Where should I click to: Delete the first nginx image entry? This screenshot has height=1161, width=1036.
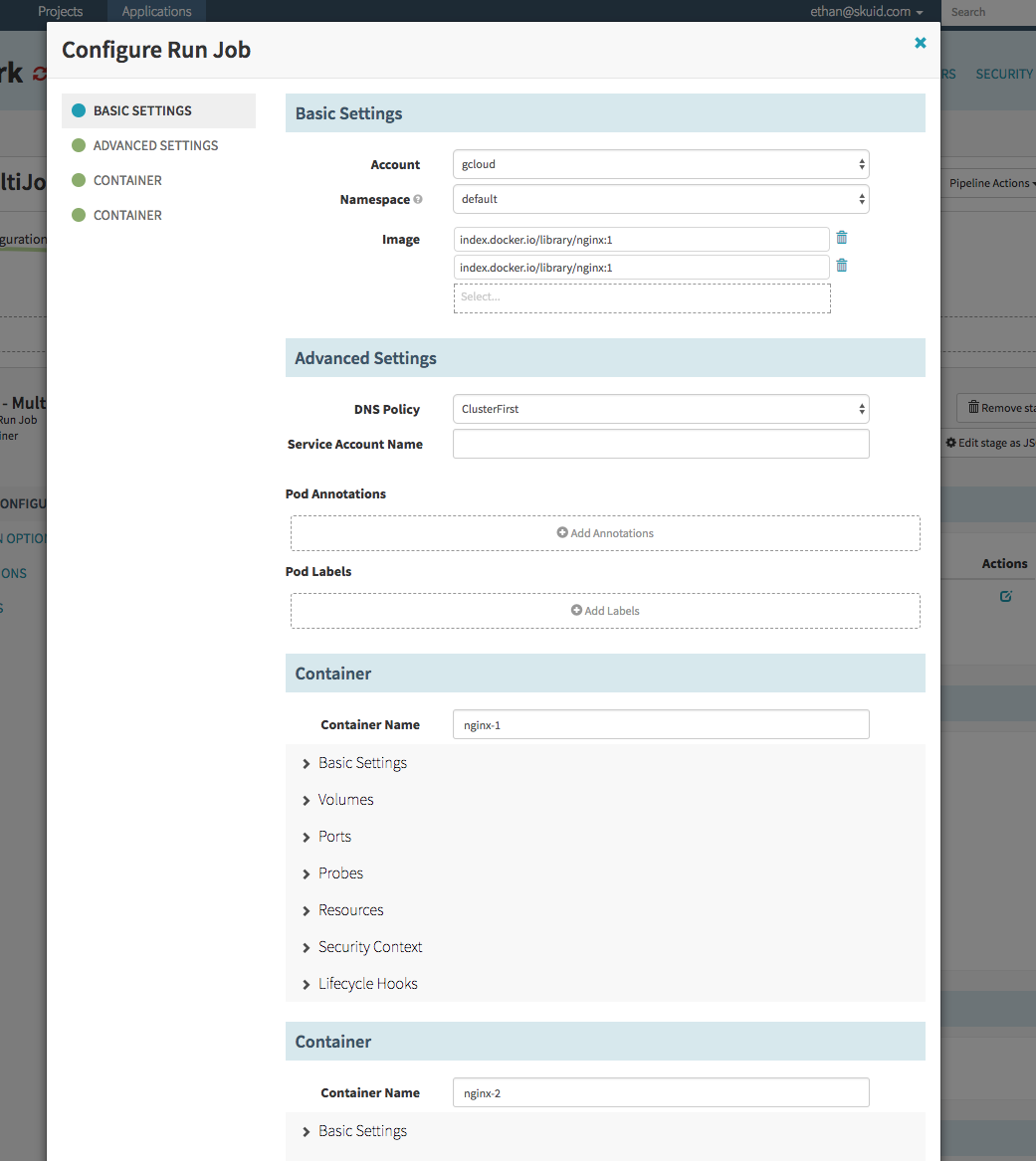pos(841,238)
